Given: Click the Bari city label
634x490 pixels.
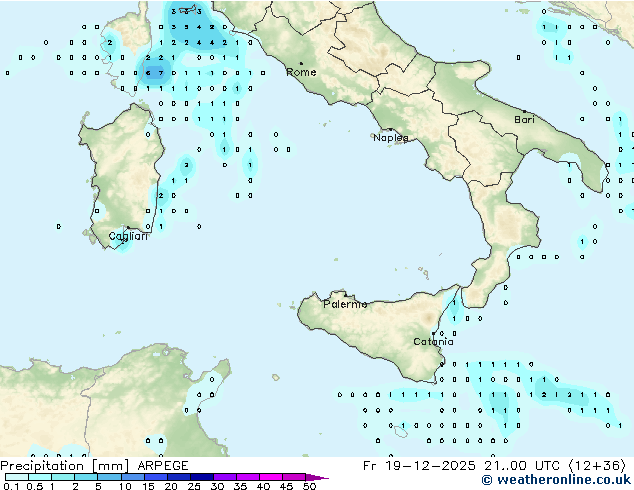Looking at the screenshot, I should [524, 120].
